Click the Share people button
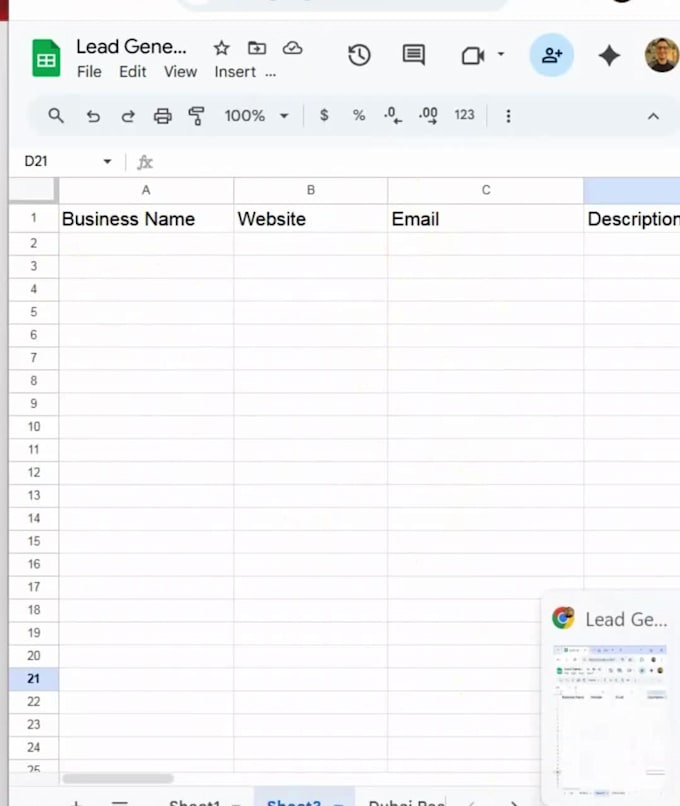 point(552,55)
